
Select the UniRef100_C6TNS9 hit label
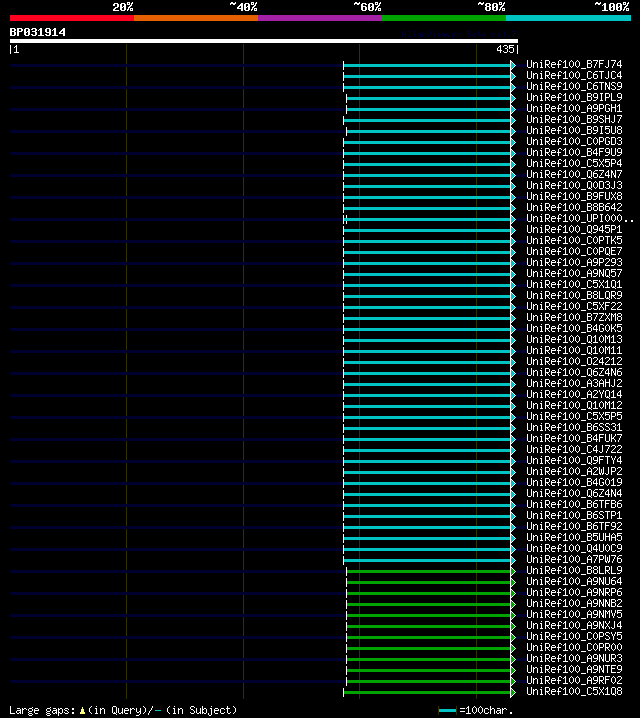[574, 87]
